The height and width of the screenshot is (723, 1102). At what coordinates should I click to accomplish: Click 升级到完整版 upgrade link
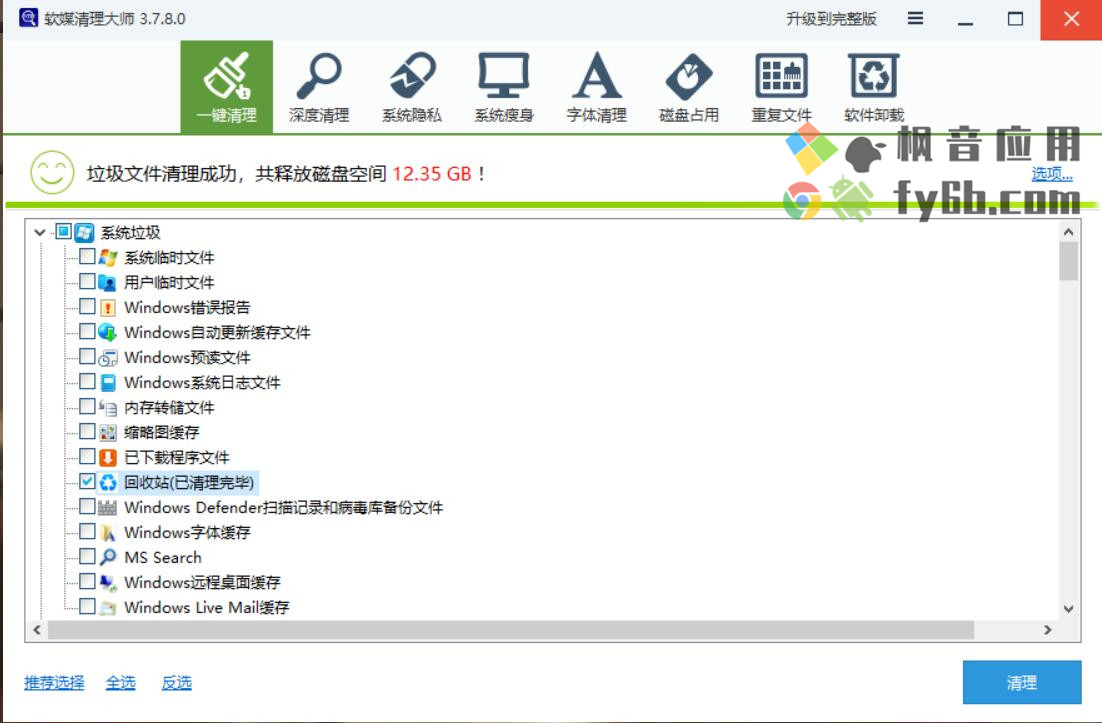(x=831, y=19)
